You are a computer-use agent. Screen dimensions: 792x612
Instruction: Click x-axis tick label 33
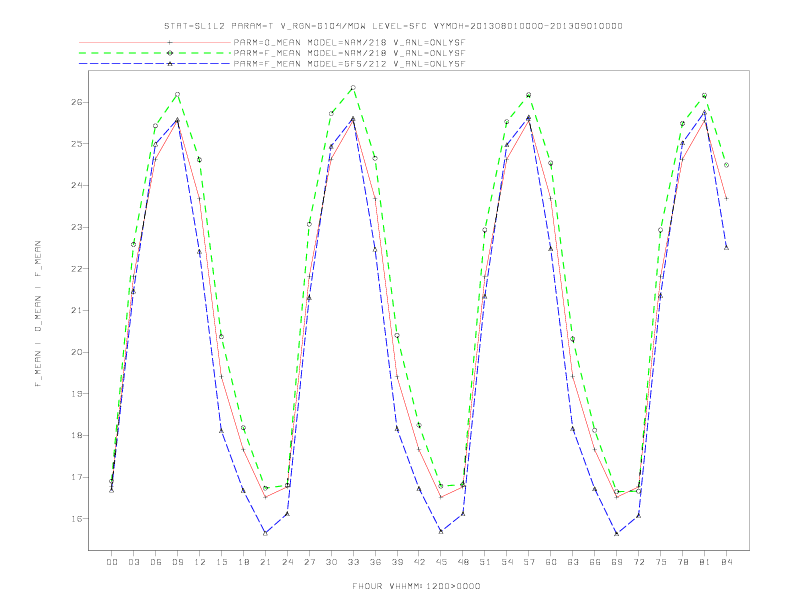(x=353, y=562)
